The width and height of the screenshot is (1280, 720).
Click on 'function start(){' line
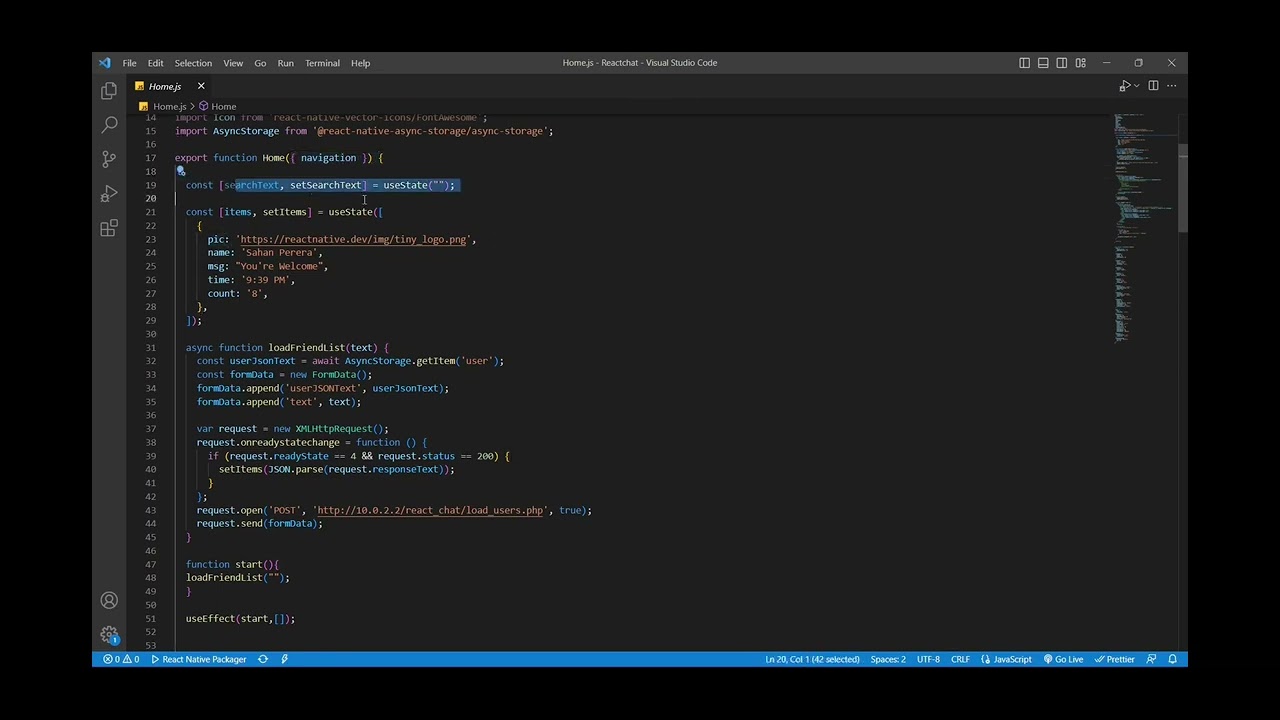click(232, 564)
